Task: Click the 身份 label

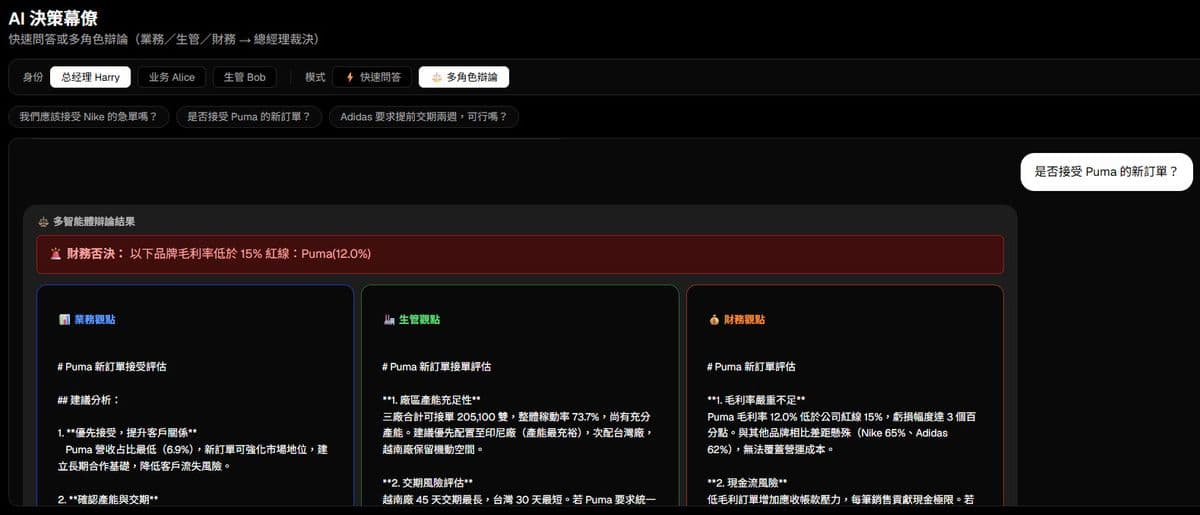Action: (33, 77)
